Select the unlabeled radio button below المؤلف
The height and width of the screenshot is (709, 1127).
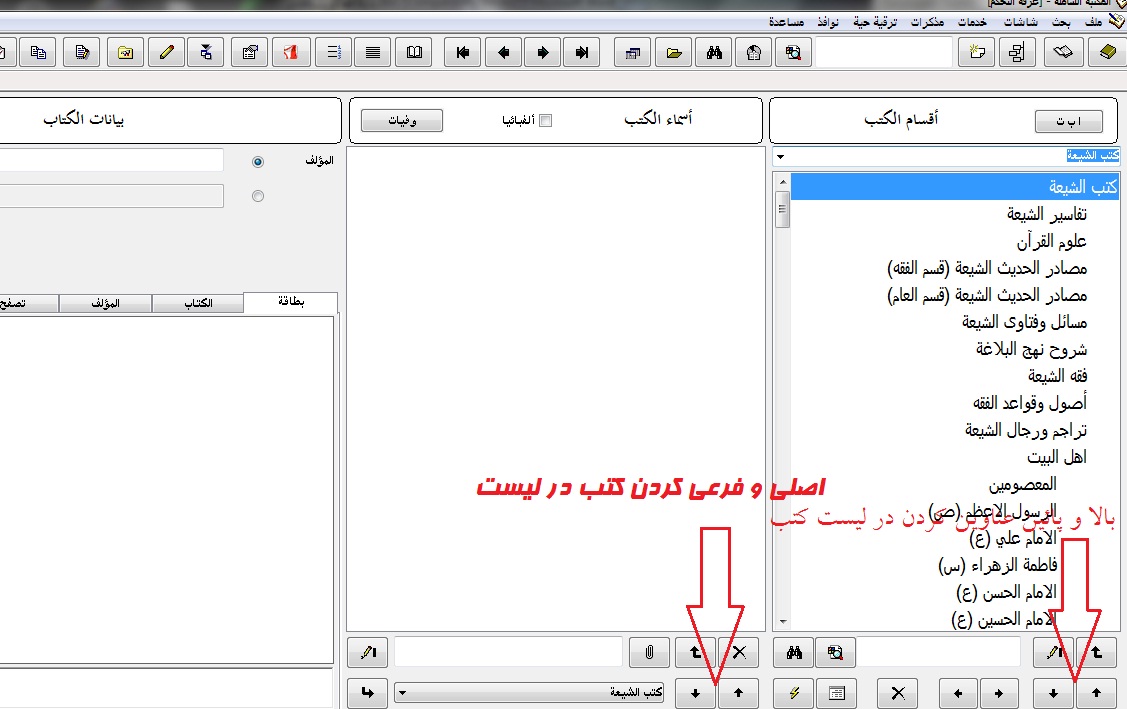pos(259,197)
